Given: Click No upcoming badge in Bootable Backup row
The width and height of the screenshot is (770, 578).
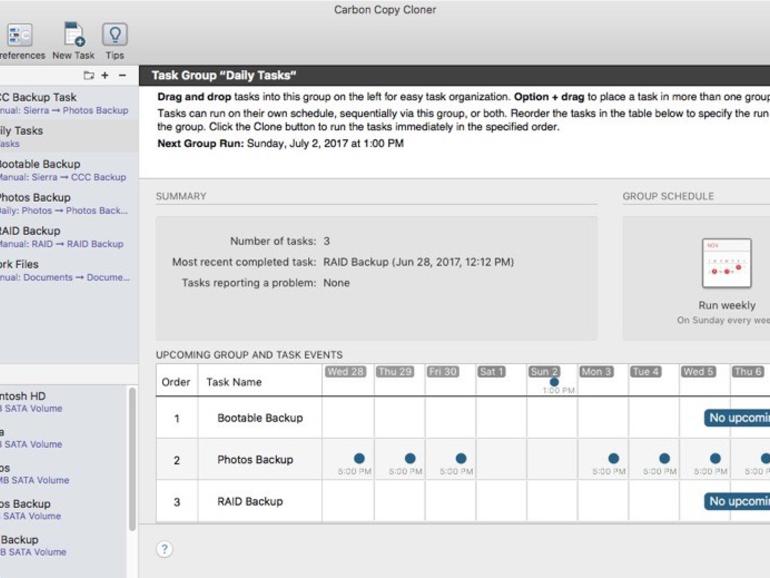Looking at the screenshot, I should coord(737,418).
